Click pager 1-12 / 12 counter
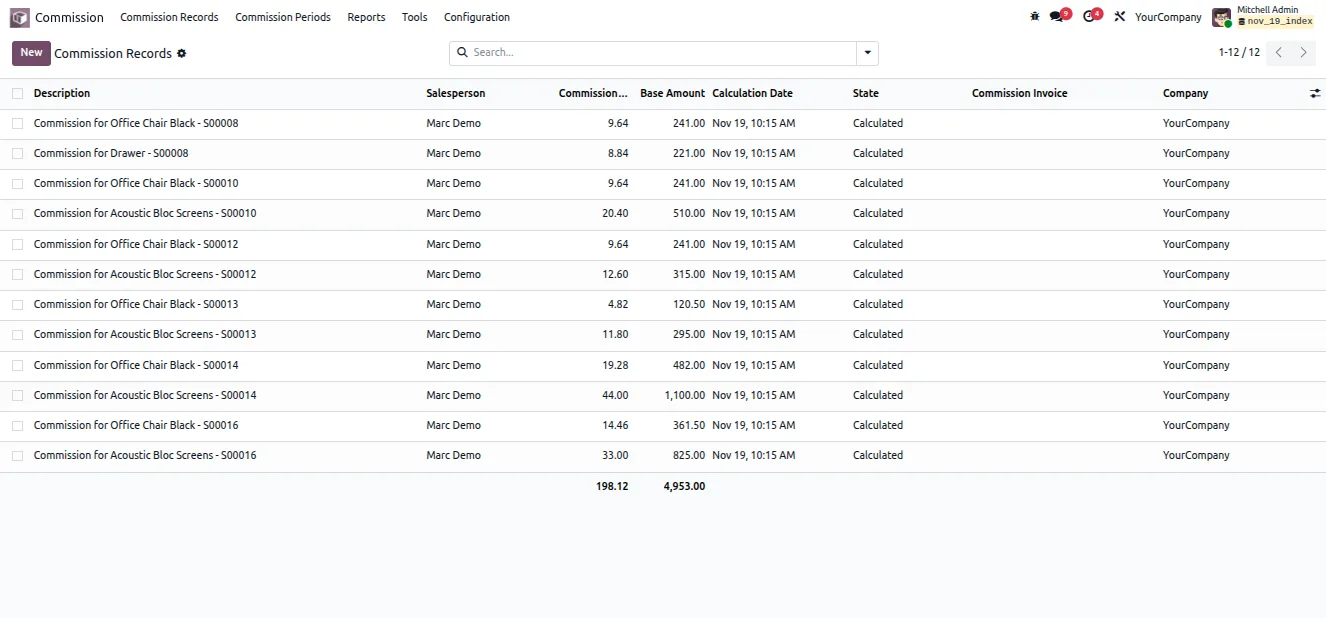 click(x=1239, y=52)
